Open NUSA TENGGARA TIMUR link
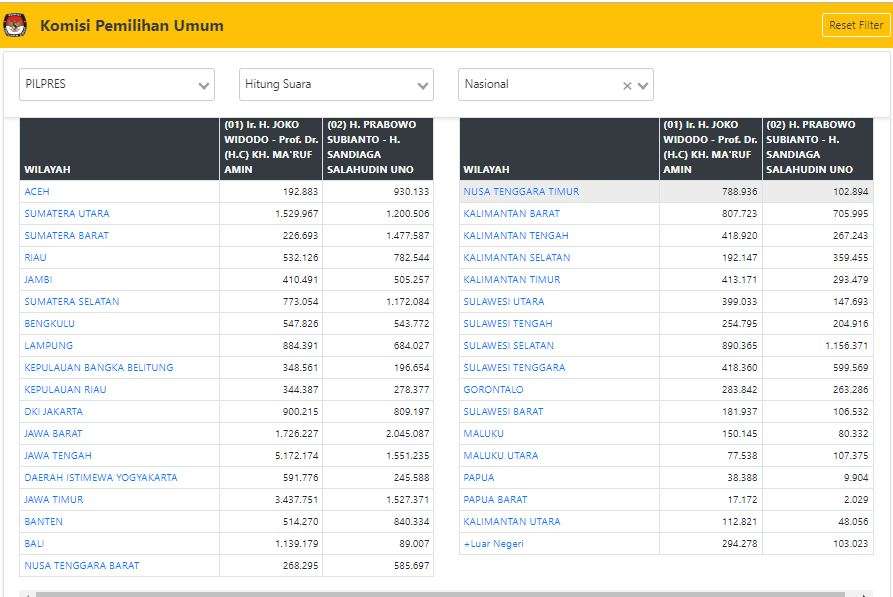The height and width of the screenshot is (597, 893). (x=521, y=191)
